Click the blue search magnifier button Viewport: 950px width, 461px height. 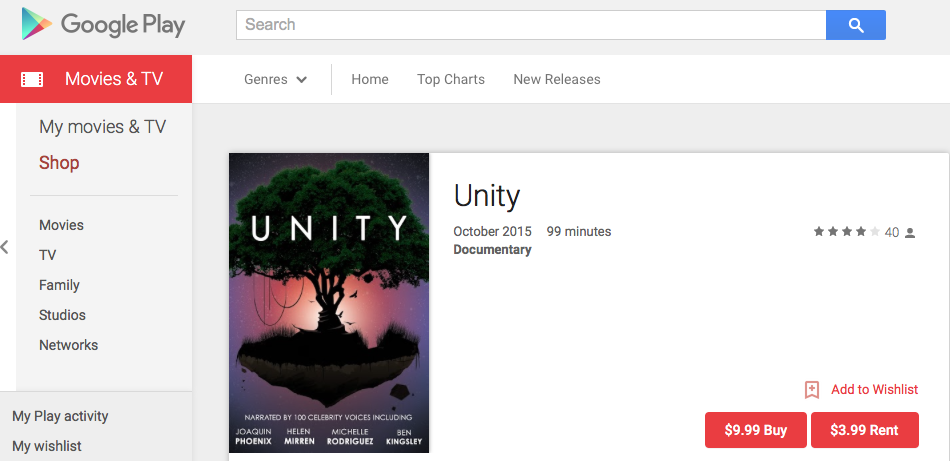pyautogui.click(x=855, y=25)
